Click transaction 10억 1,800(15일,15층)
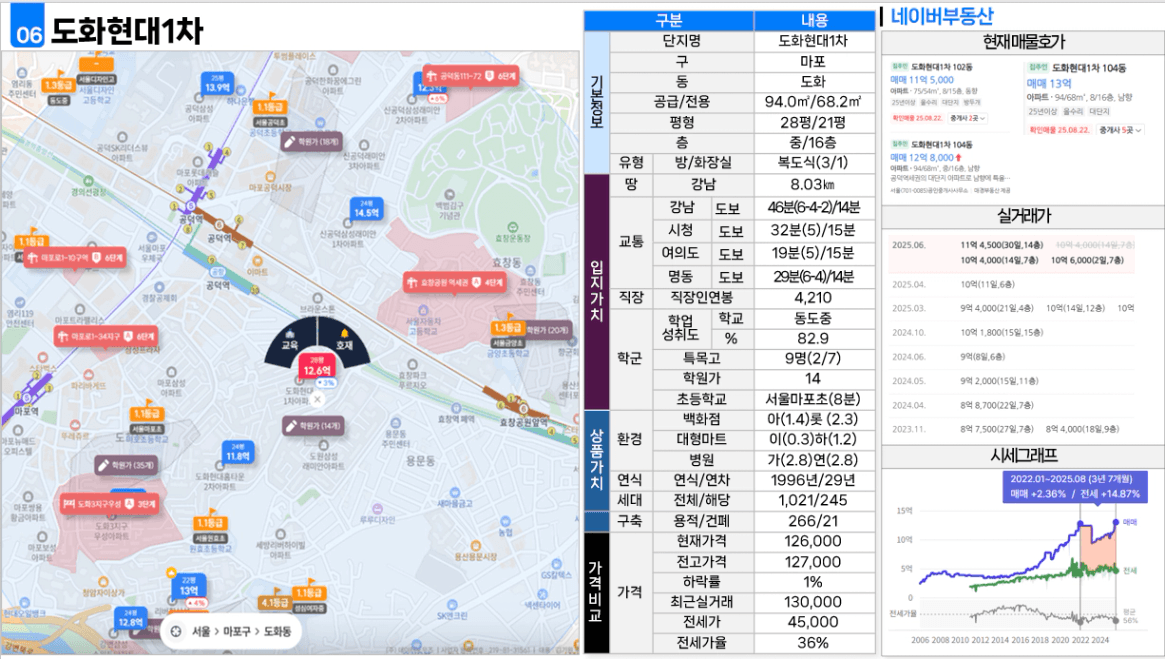The width and height of the screenshot is (1165, 659). pos(1002,332)
